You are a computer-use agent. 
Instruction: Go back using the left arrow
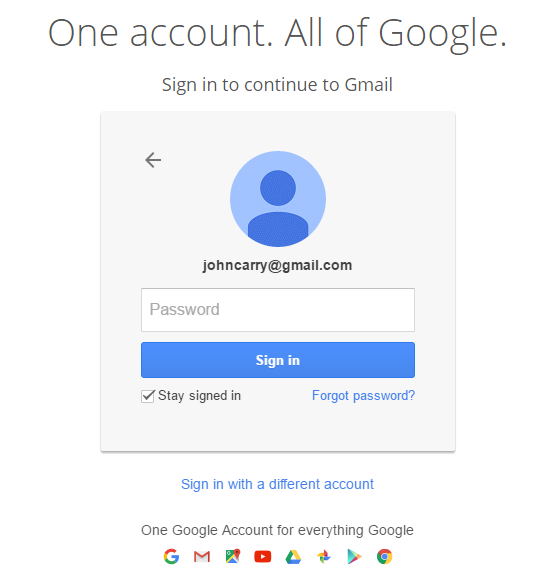[x=153, y=160]
